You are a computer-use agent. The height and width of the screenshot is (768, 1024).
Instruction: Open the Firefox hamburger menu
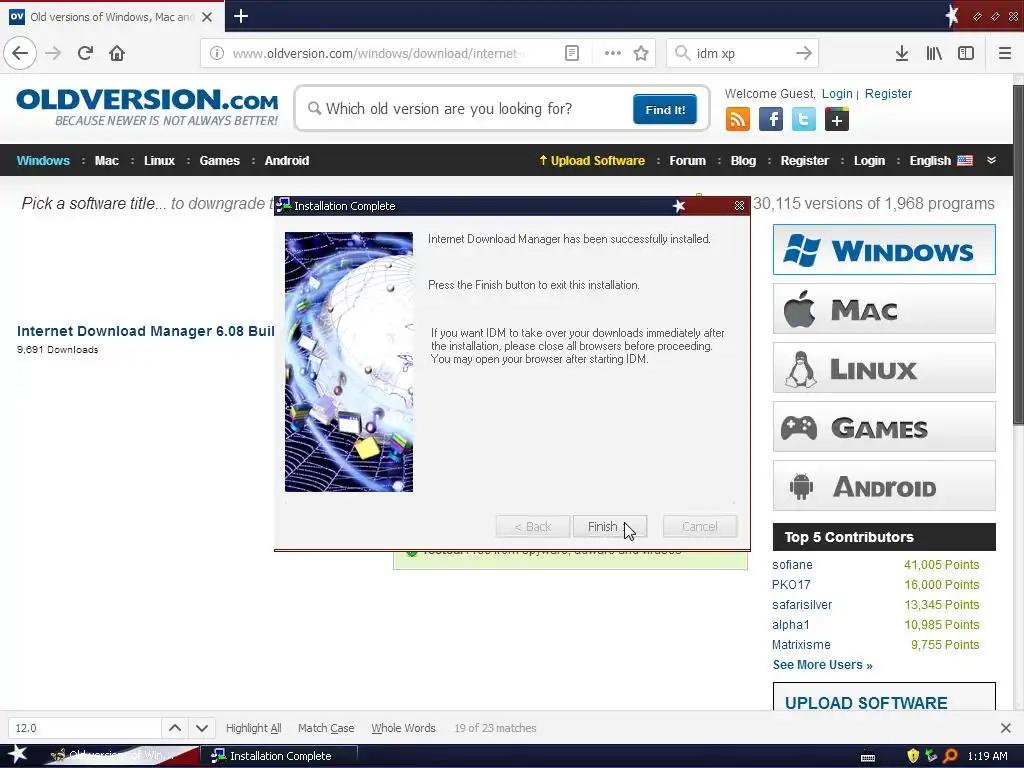(1005, 53)
